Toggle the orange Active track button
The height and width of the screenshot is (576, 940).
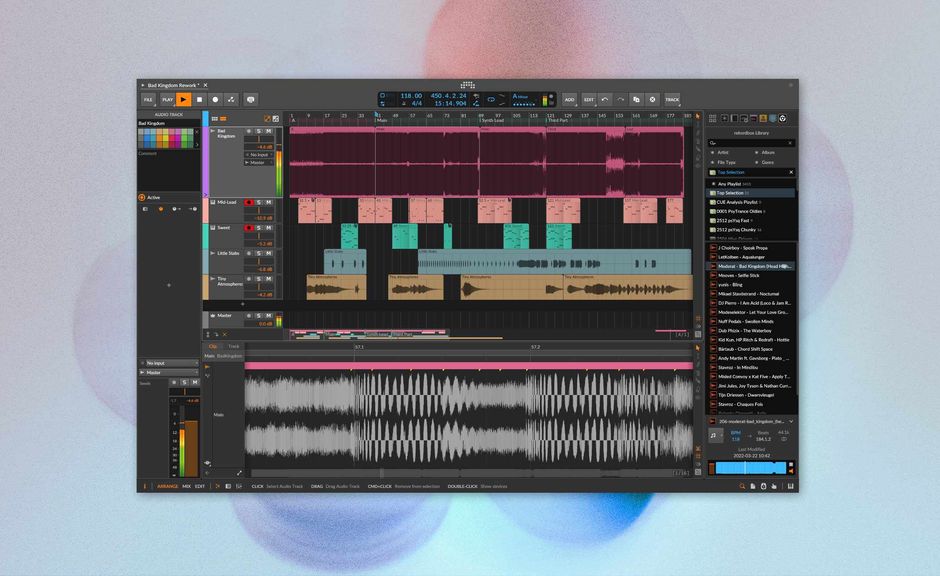[x=142, y=197]
